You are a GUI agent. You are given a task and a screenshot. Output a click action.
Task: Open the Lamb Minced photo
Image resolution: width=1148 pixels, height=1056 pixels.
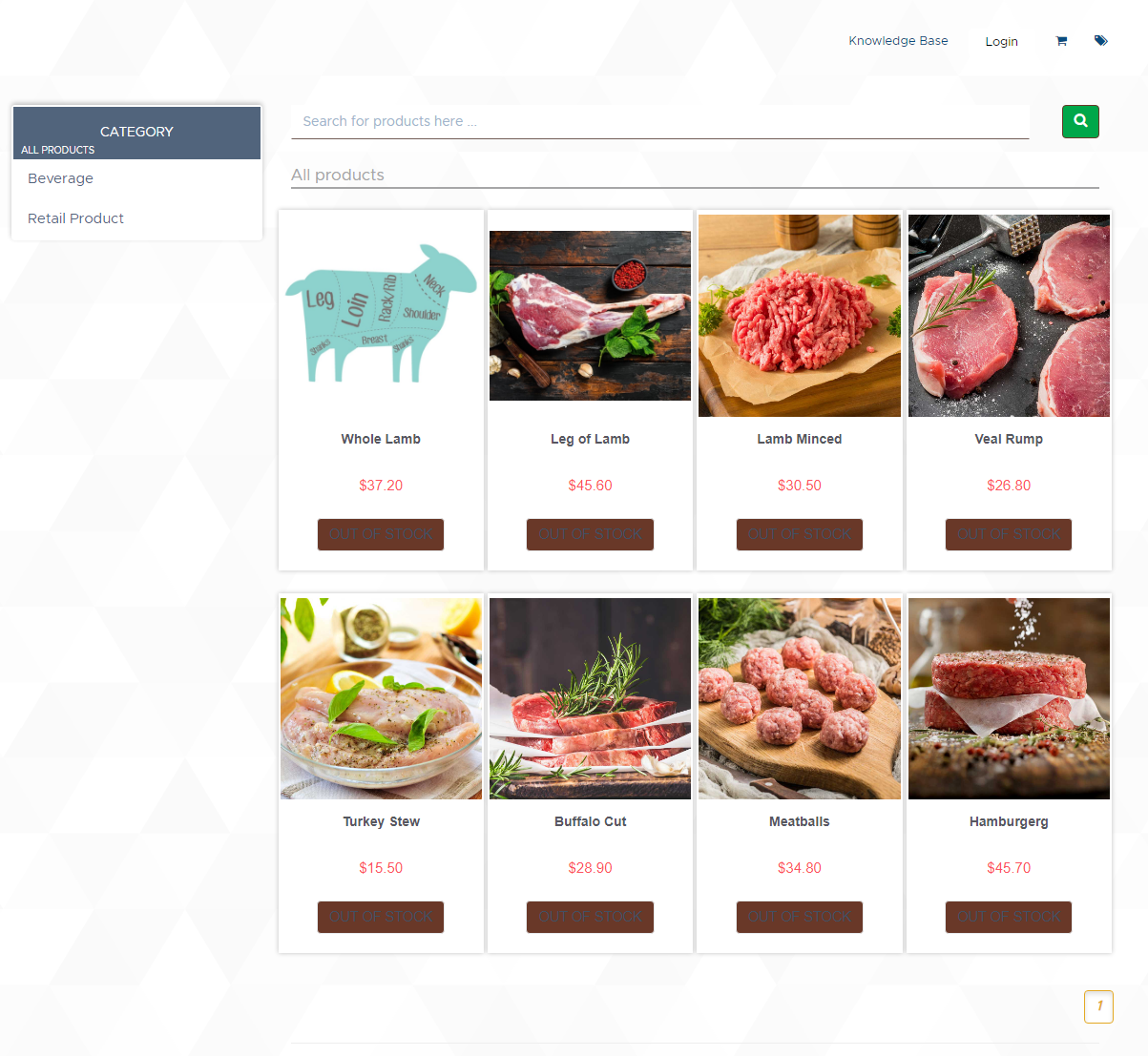(x=800, y=316)
